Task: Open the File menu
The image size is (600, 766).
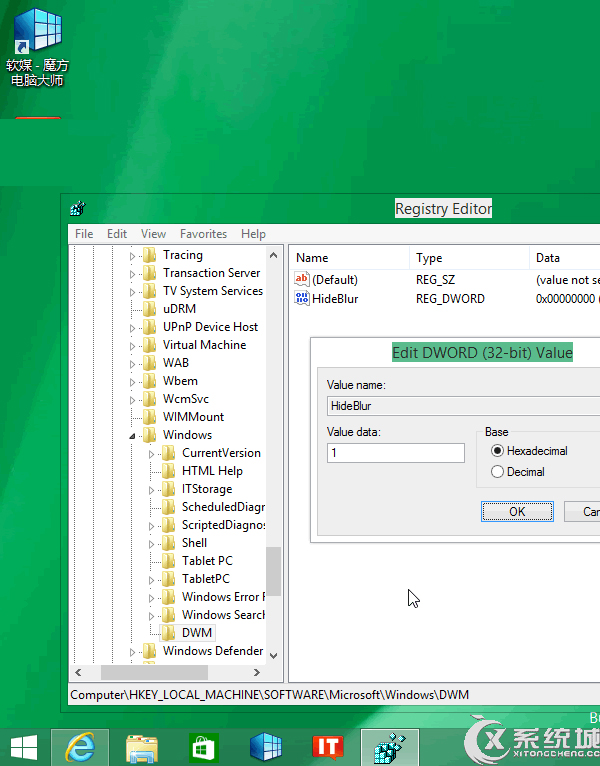Action: point(84,234)
